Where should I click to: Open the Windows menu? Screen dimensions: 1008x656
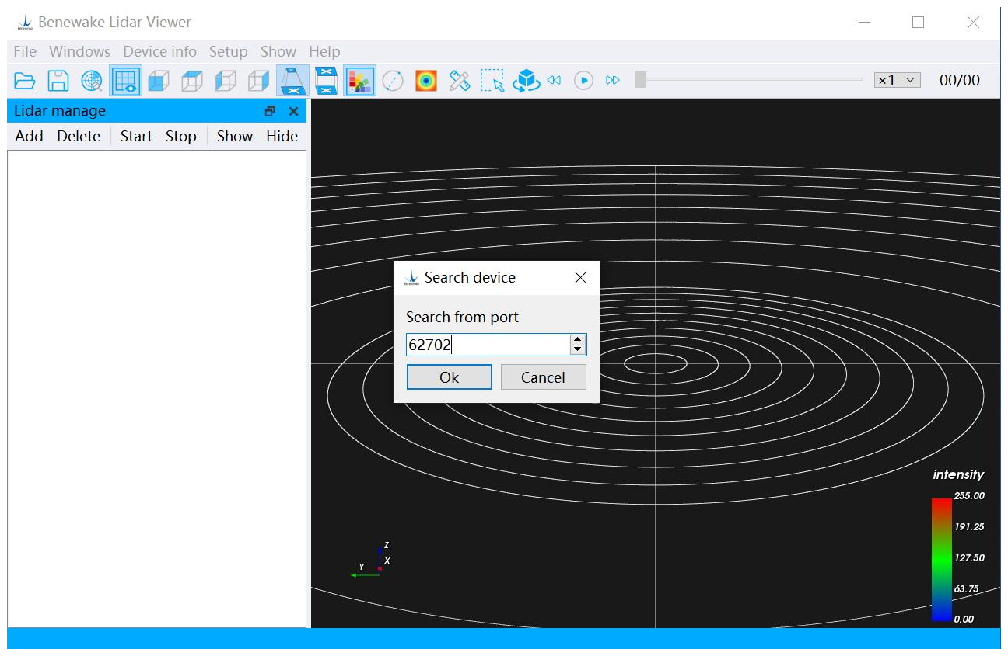coord(80,51)
